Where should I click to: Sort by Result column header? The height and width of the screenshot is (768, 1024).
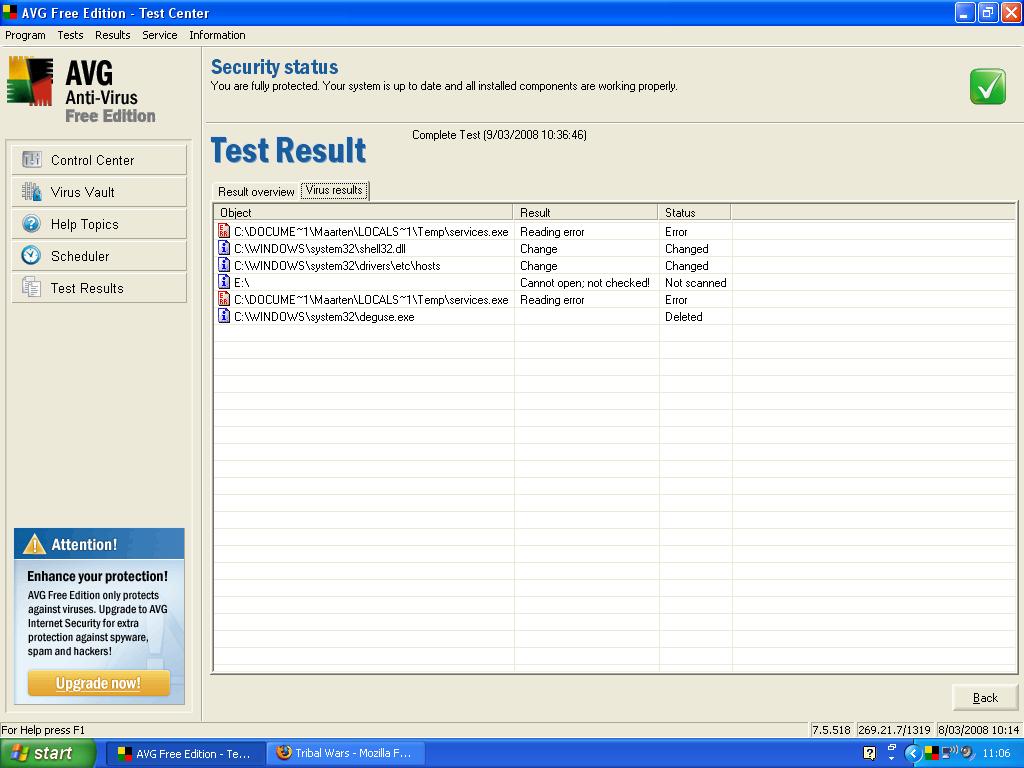click(586, 212)
